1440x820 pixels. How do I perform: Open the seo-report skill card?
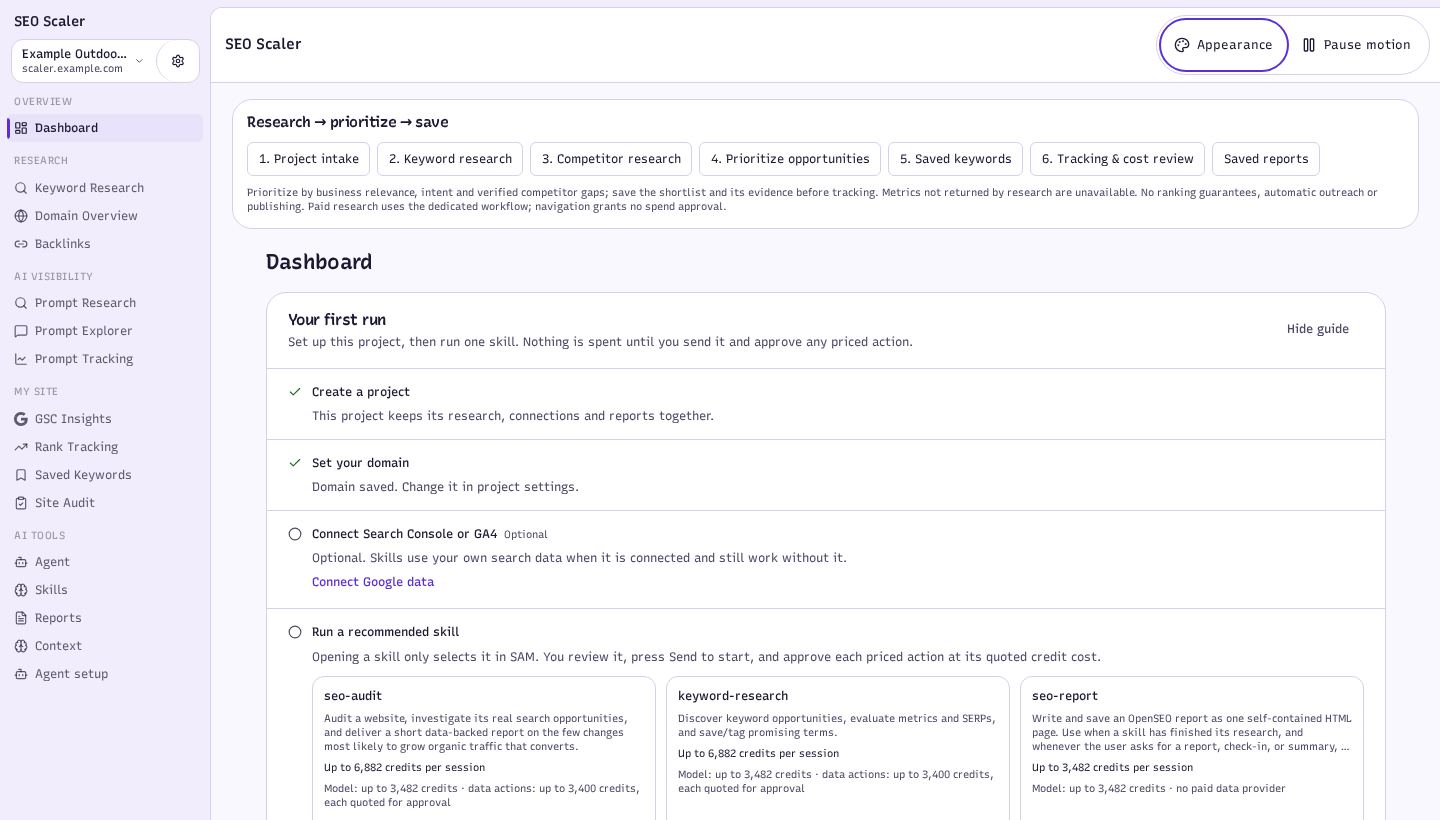tap(1192, 748)
